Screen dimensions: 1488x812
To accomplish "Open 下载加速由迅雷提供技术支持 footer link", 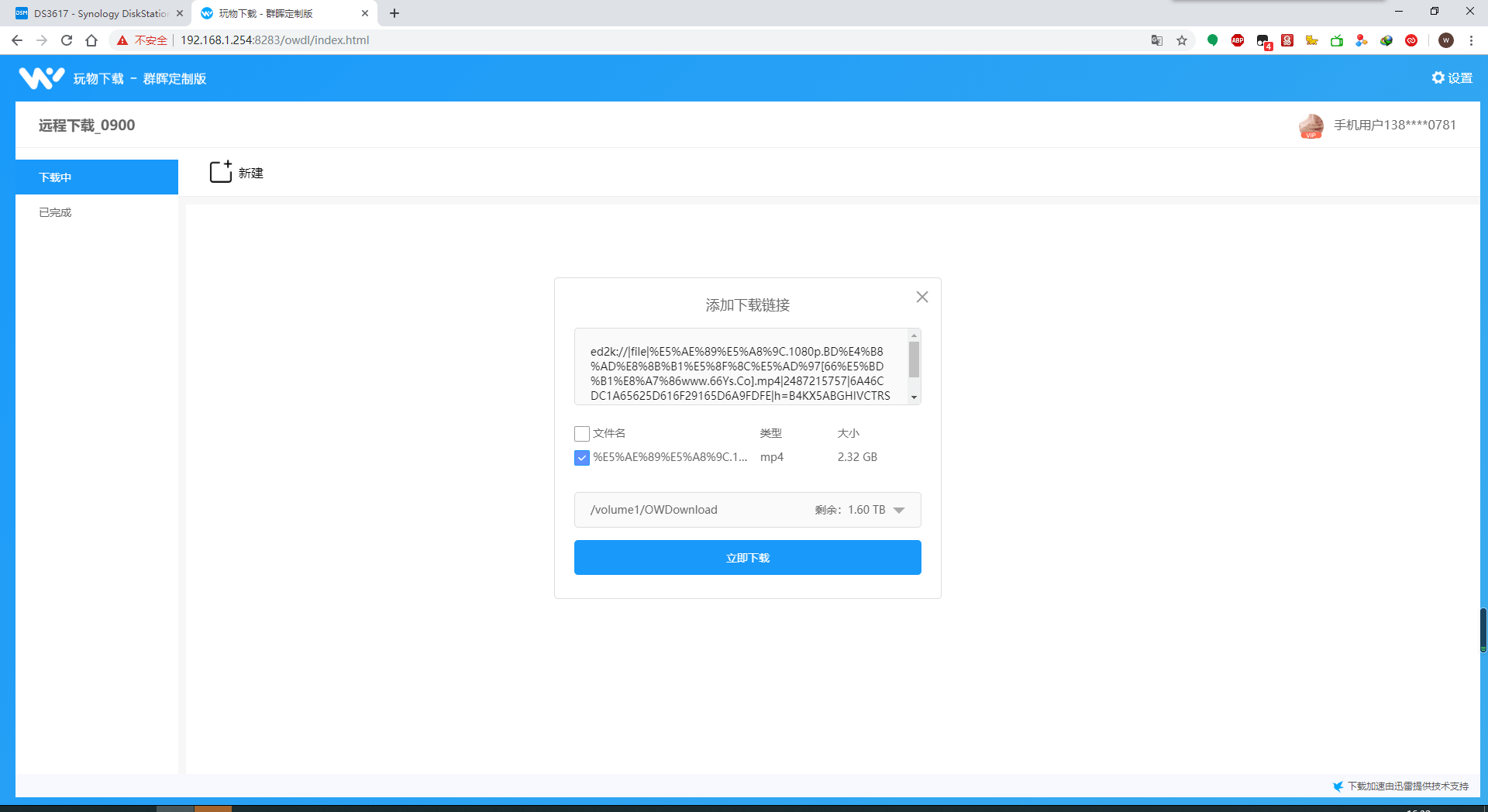I will coord(1408,786).
